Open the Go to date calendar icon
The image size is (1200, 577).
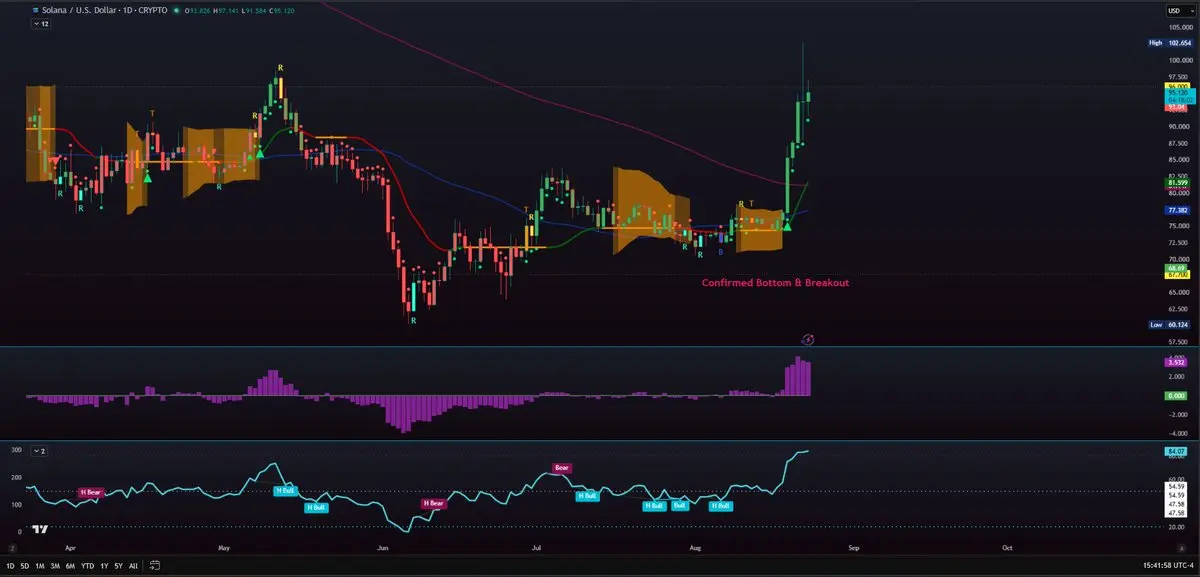pos(154,565)
